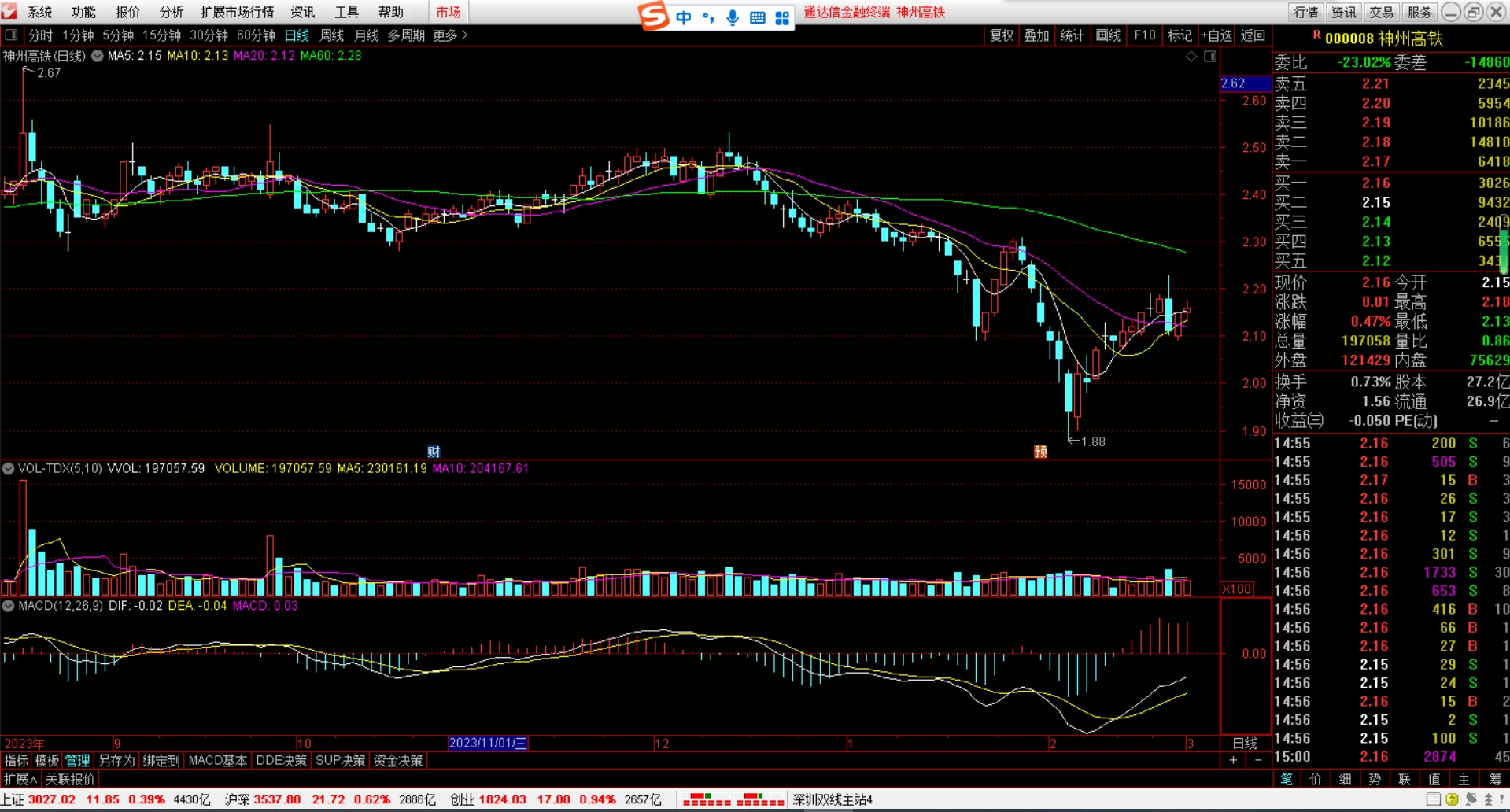Screen dimensions: 1510x812
Task: Click the 叠加 overlay button
Action: point(1036,35)
